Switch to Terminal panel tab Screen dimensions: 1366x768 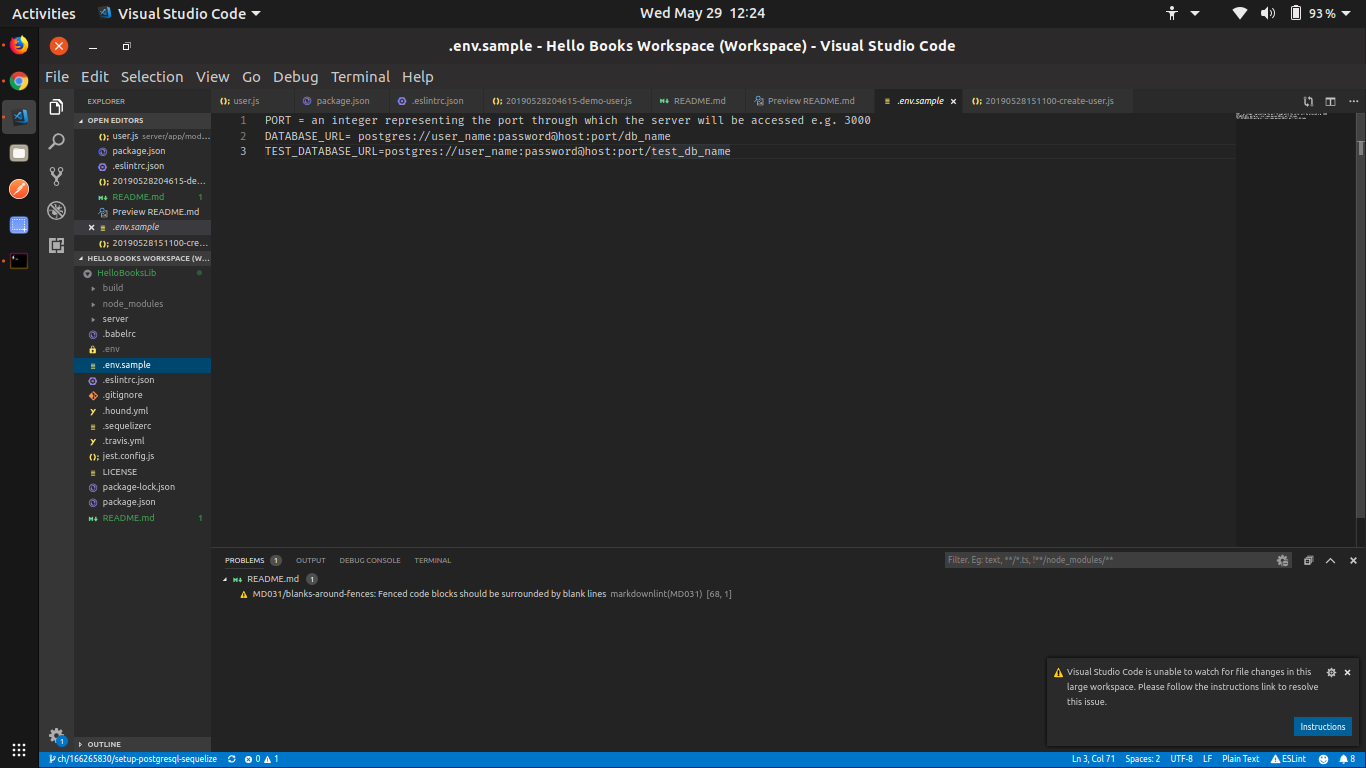pos(432,561)
